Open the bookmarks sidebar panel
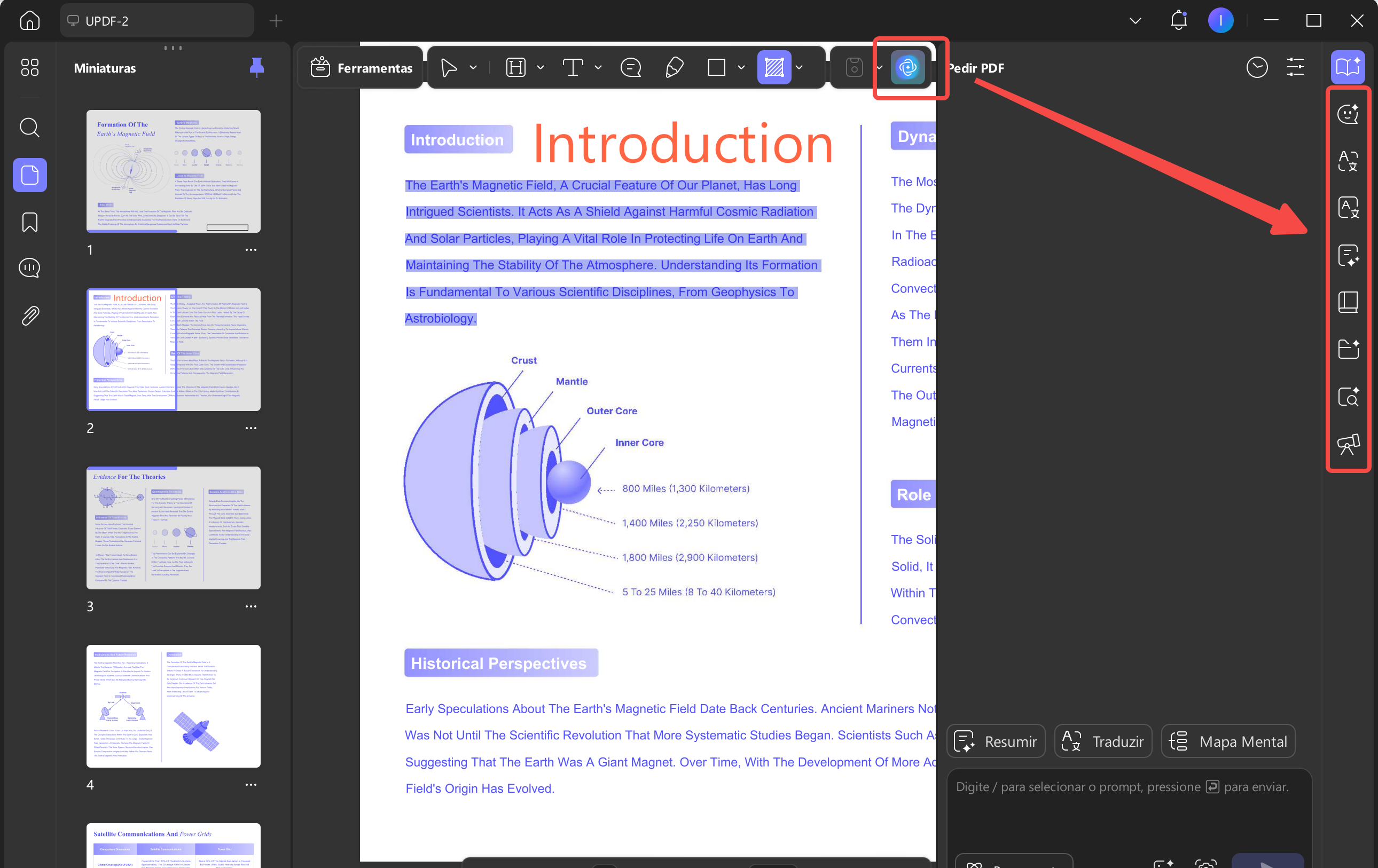 click(30, 222)
